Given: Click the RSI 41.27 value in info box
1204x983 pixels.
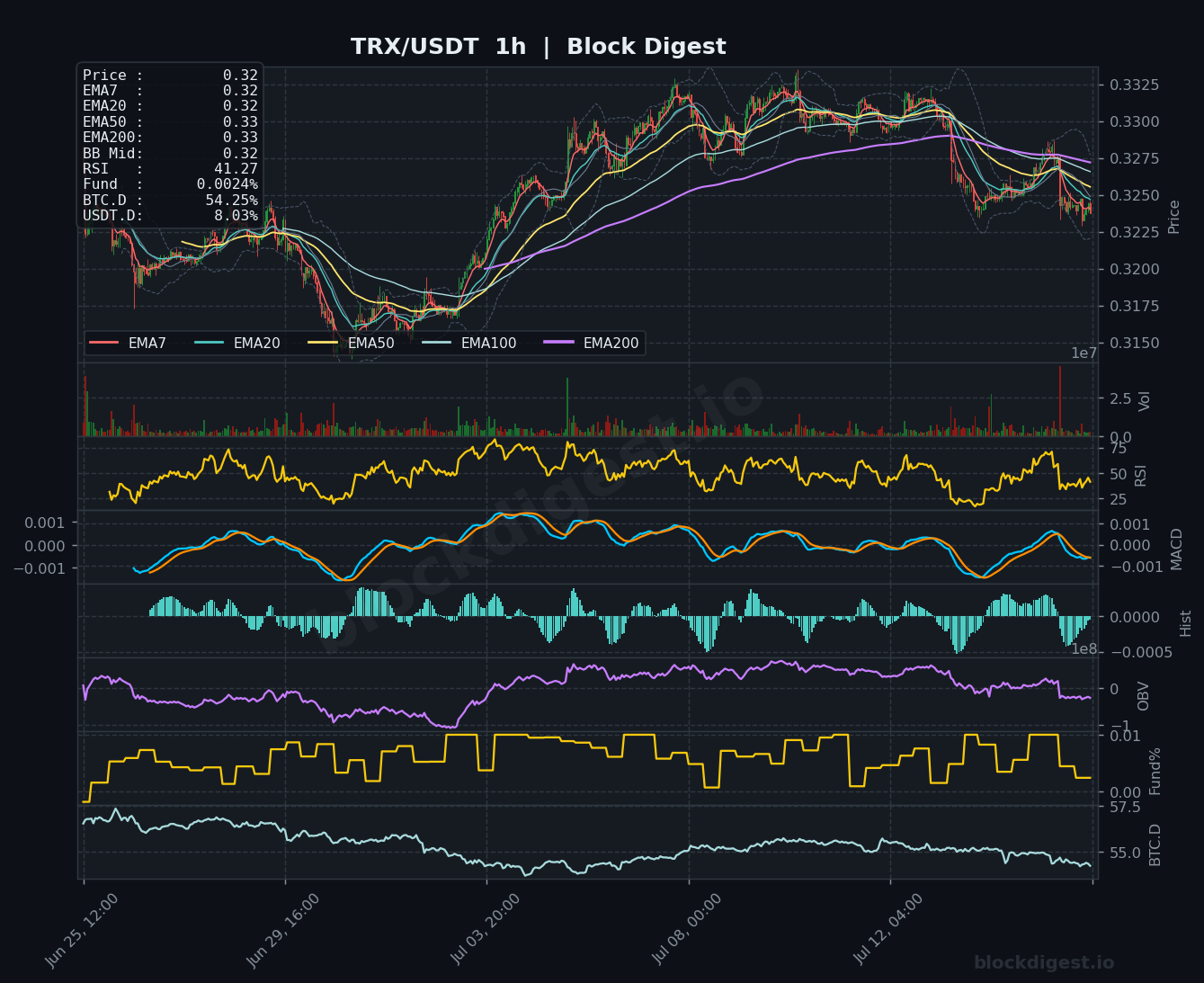Looking at the screenshot, I should pos(236,169).
